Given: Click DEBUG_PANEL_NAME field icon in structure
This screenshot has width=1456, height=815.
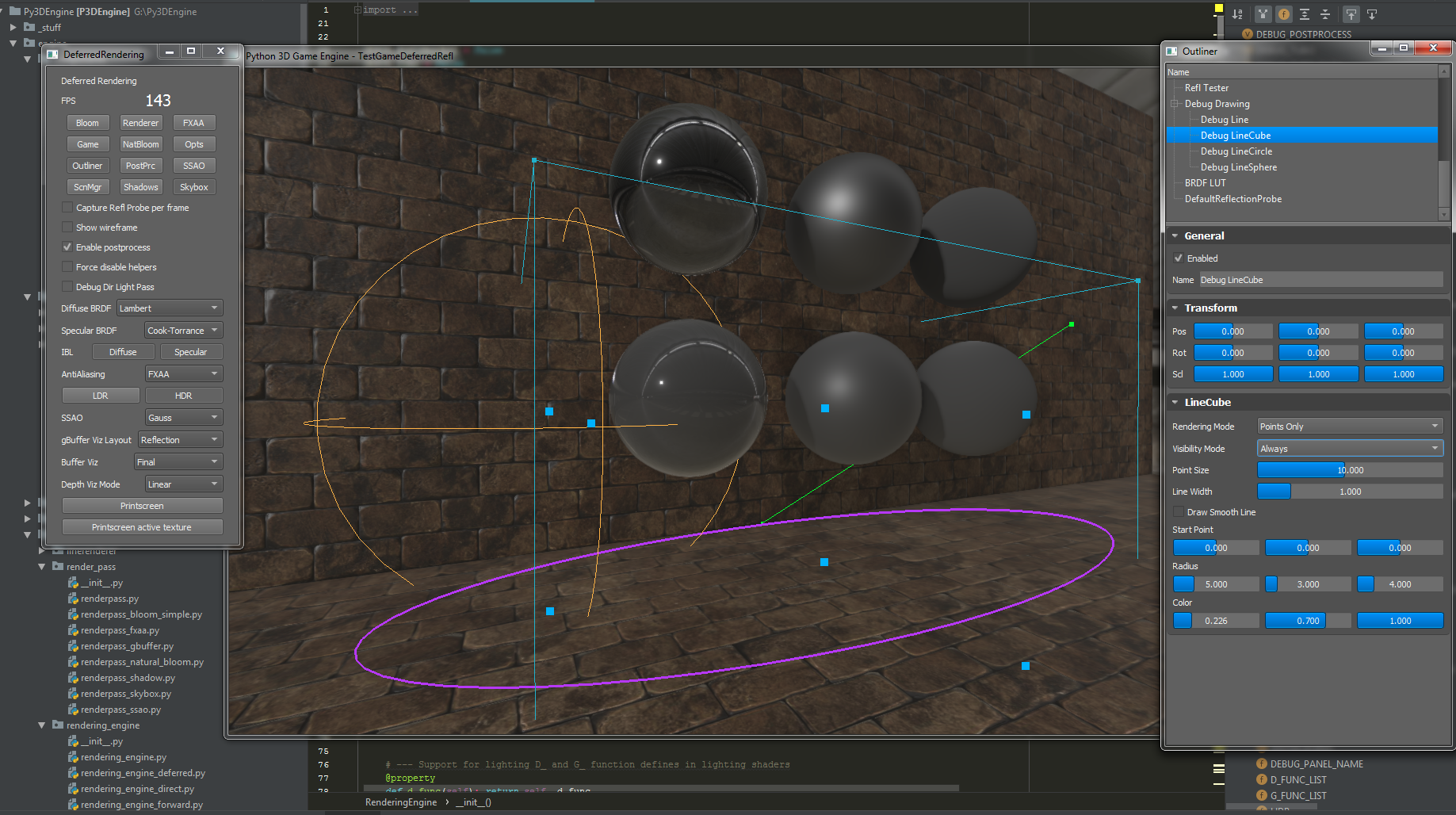Looking at the screenshot, I should coord(1262,764).
